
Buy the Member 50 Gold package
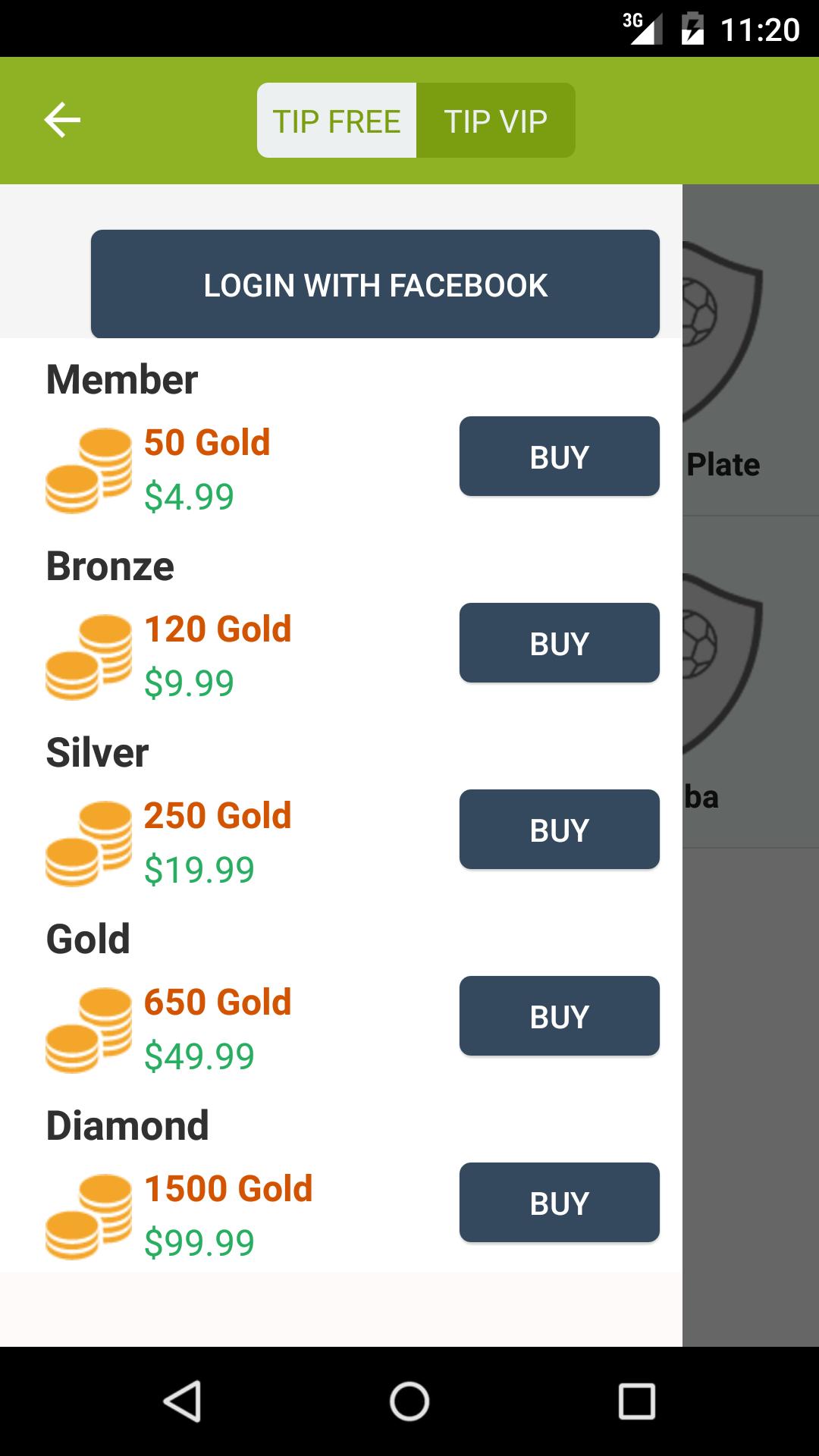pos(560,457)
